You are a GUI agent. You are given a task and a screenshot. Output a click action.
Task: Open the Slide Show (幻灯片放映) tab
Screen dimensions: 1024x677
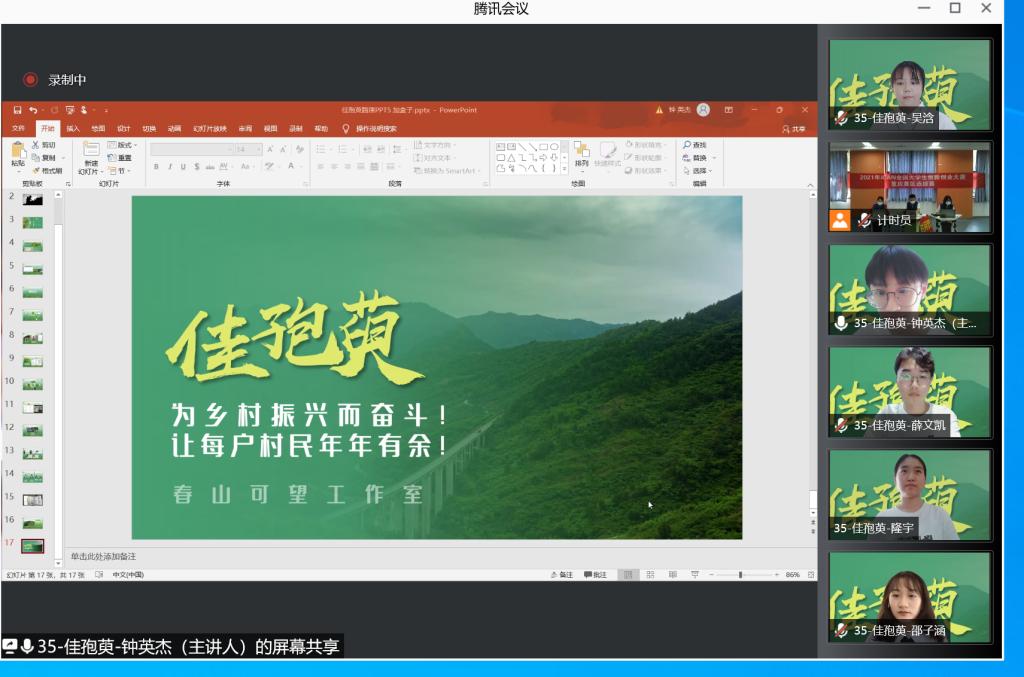click(x=210, y=129)
